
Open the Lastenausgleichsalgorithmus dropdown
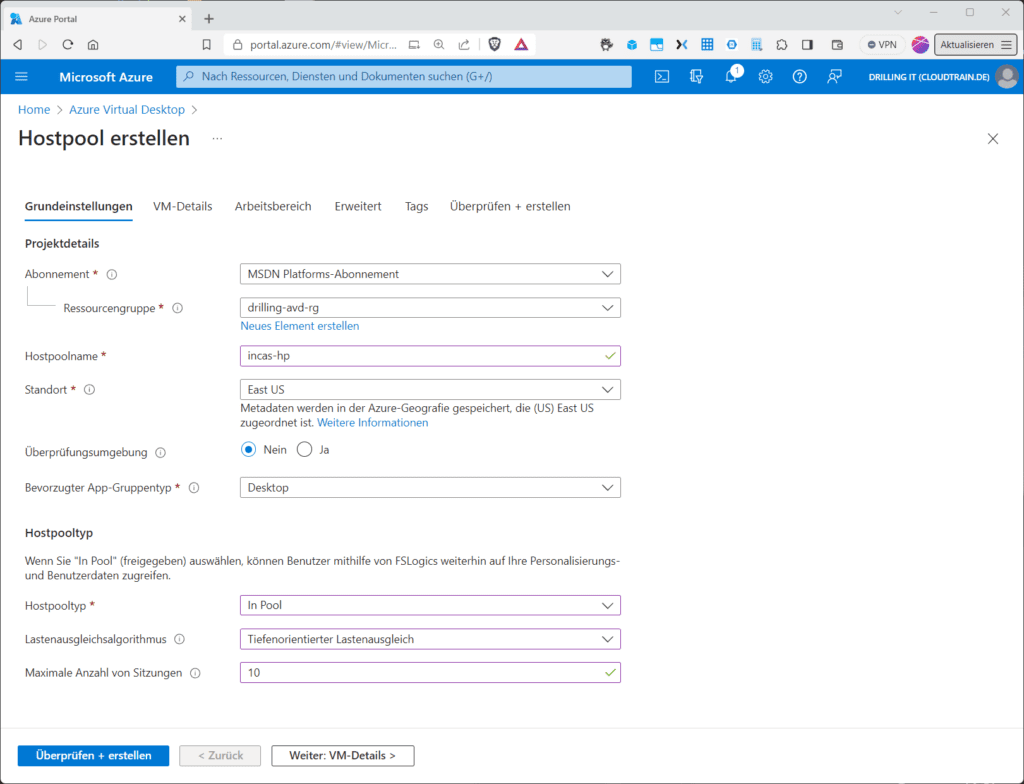(x=430, y=639)
